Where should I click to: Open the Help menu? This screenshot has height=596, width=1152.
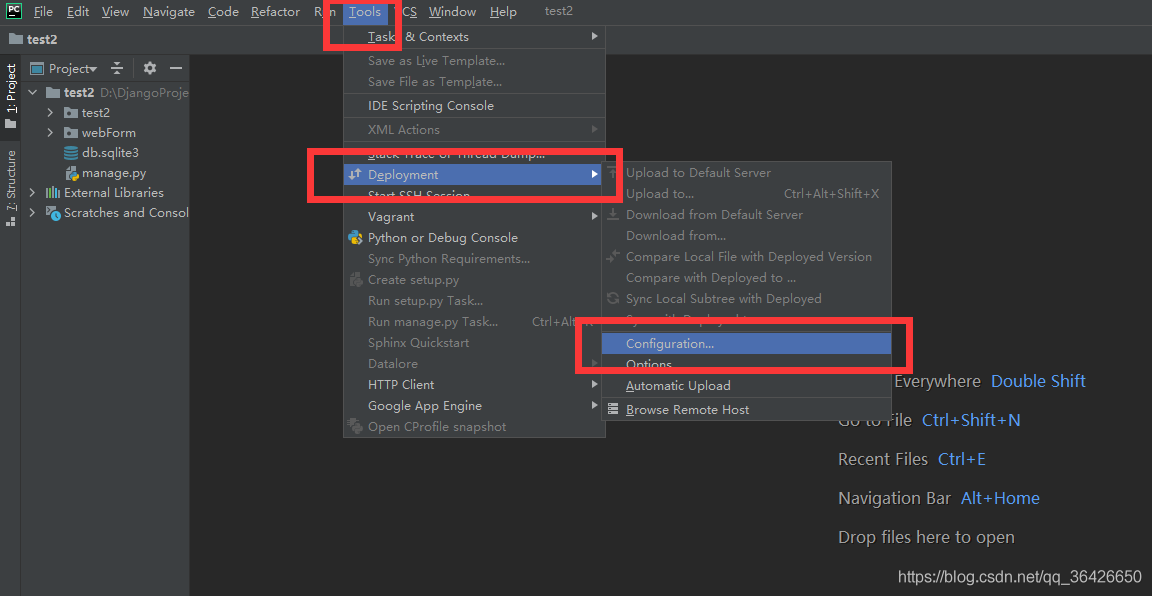pos(503,12)
